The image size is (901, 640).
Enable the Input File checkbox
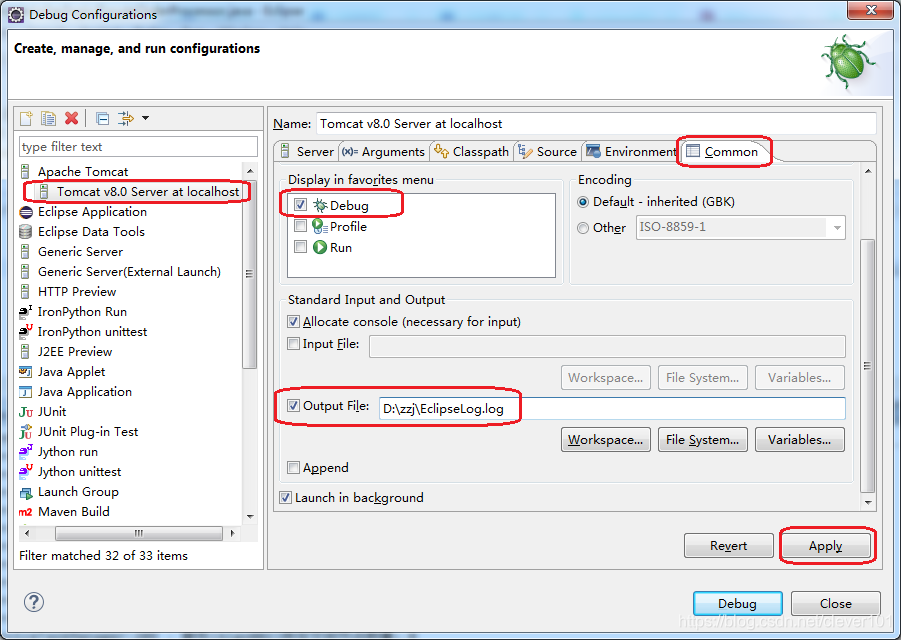pos(294,344)
